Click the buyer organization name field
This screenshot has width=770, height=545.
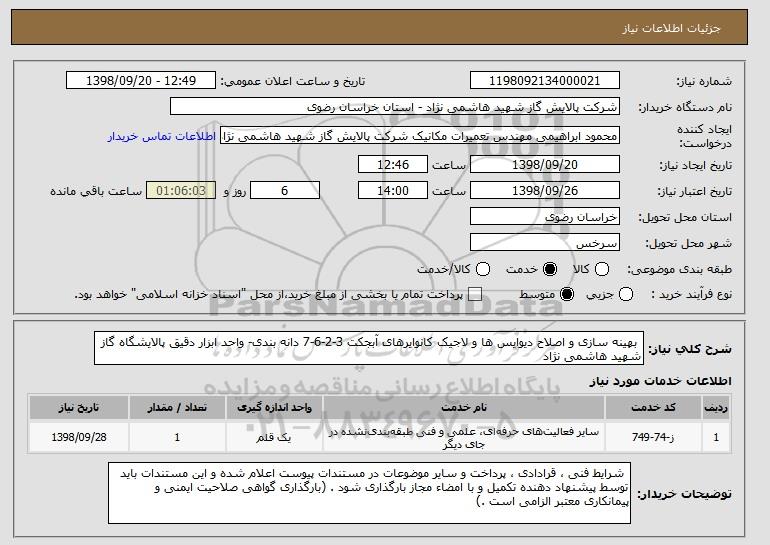click(395, 107)
